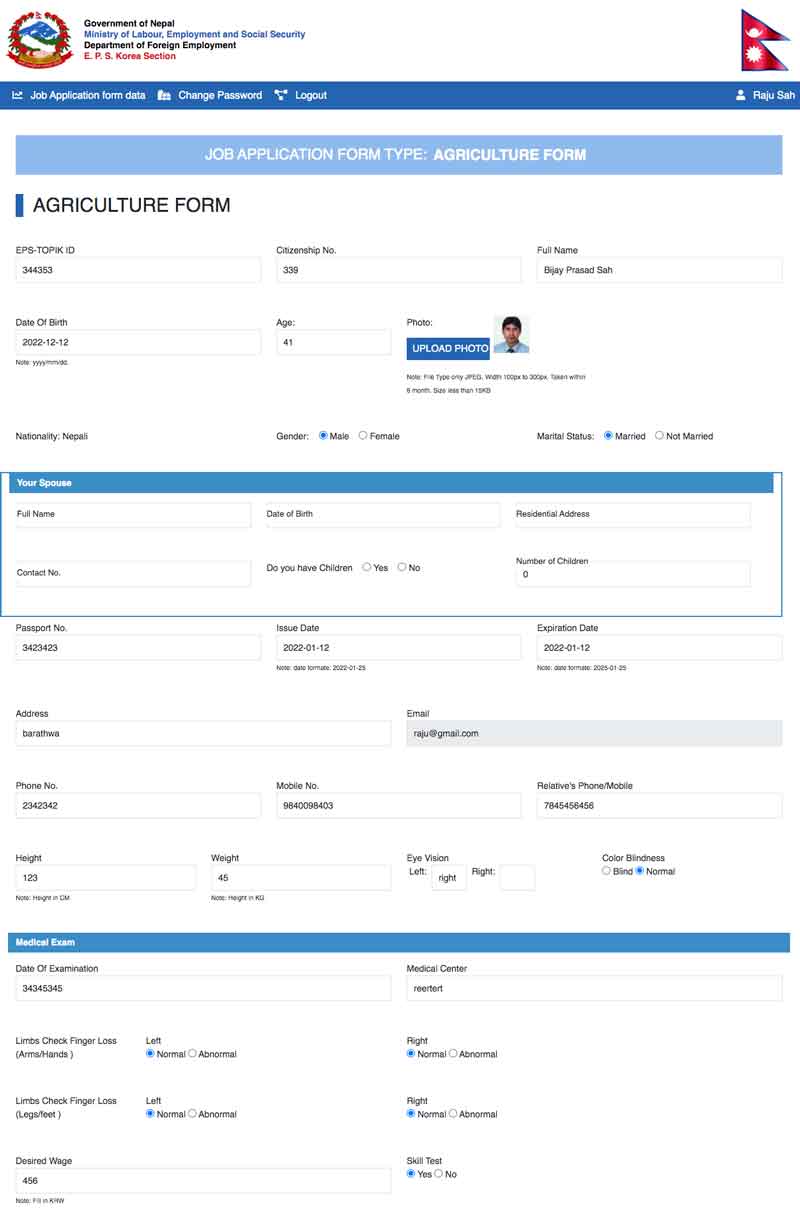Select the Female gender radio button

point(363,436)
